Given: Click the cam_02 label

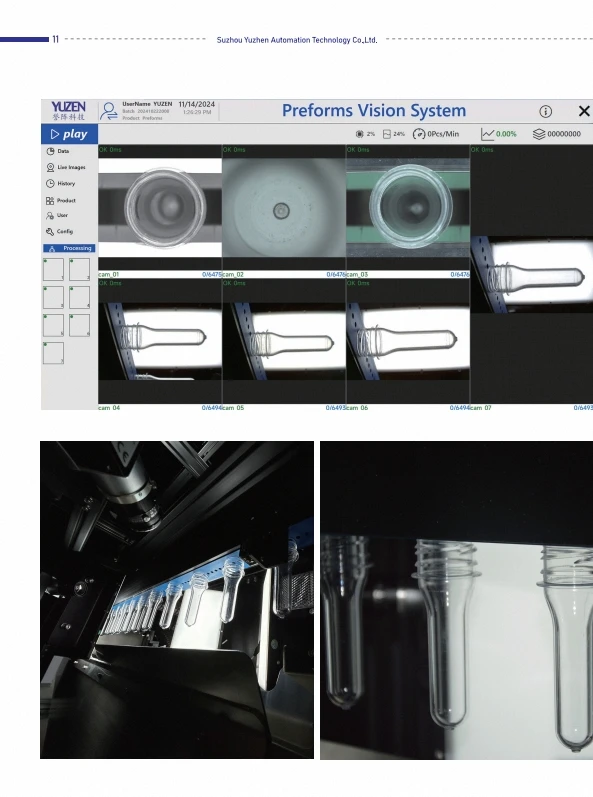Looking at the screenshot, I should click(233, 274).
